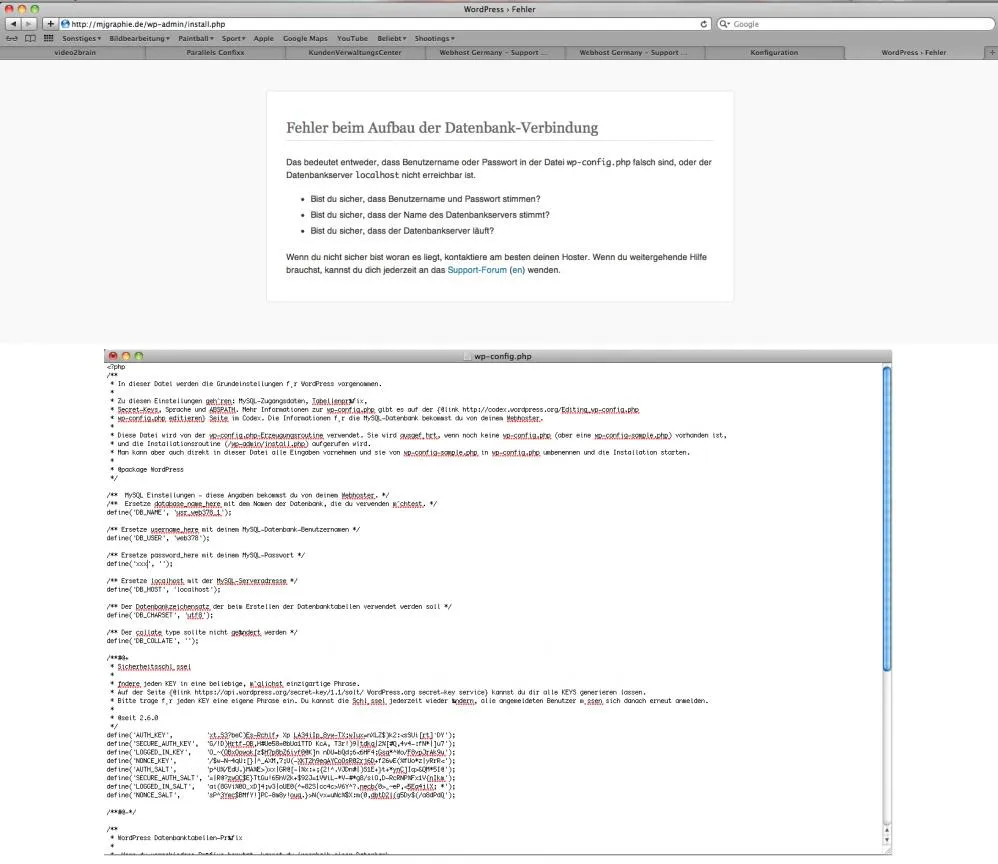998x864 pixels.
Task: Click the bullet about Benutzername und Passwort
Action: 425,199
